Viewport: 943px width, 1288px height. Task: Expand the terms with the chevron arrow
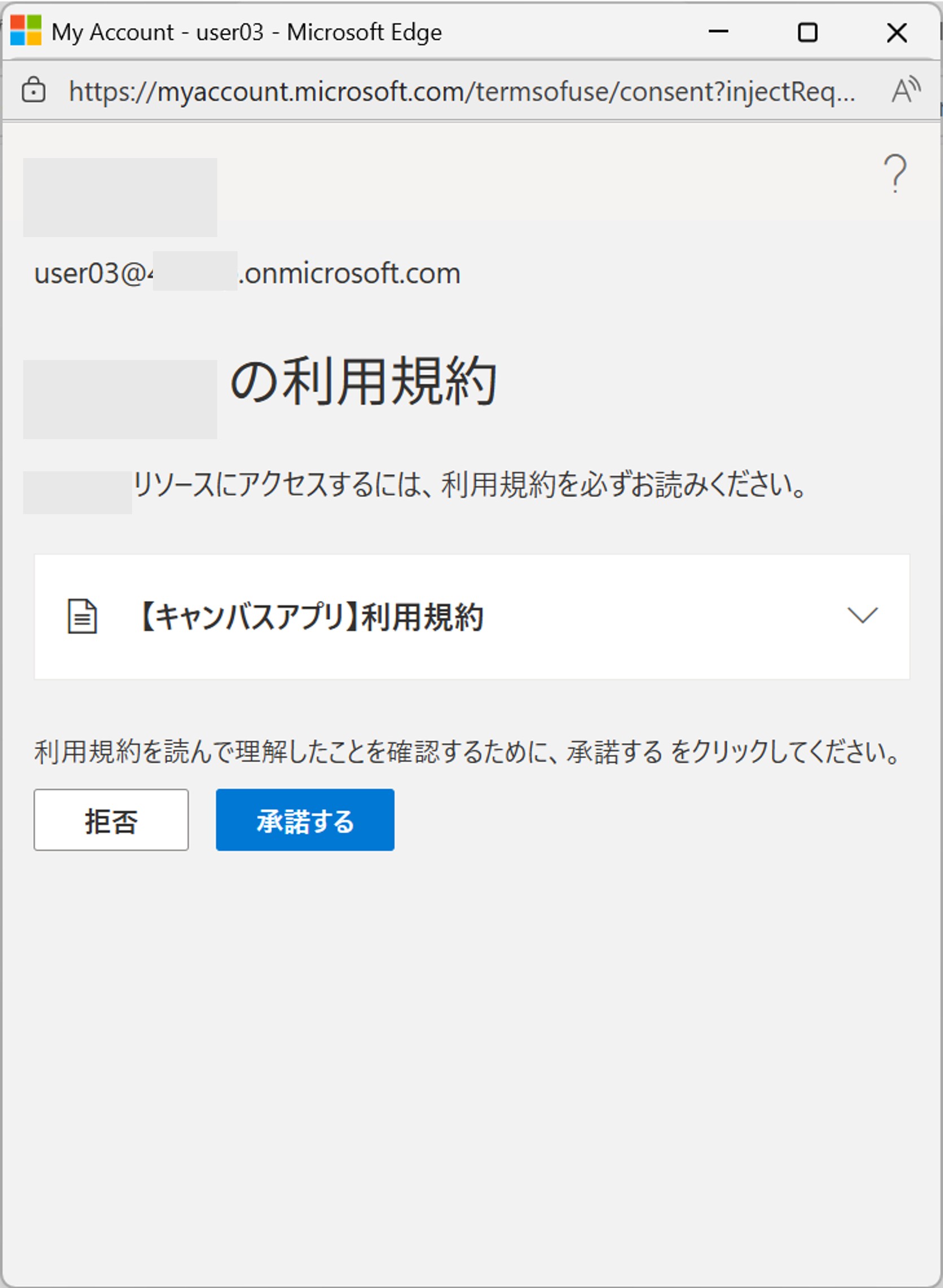pyautogui.click(x=862, y=615)
